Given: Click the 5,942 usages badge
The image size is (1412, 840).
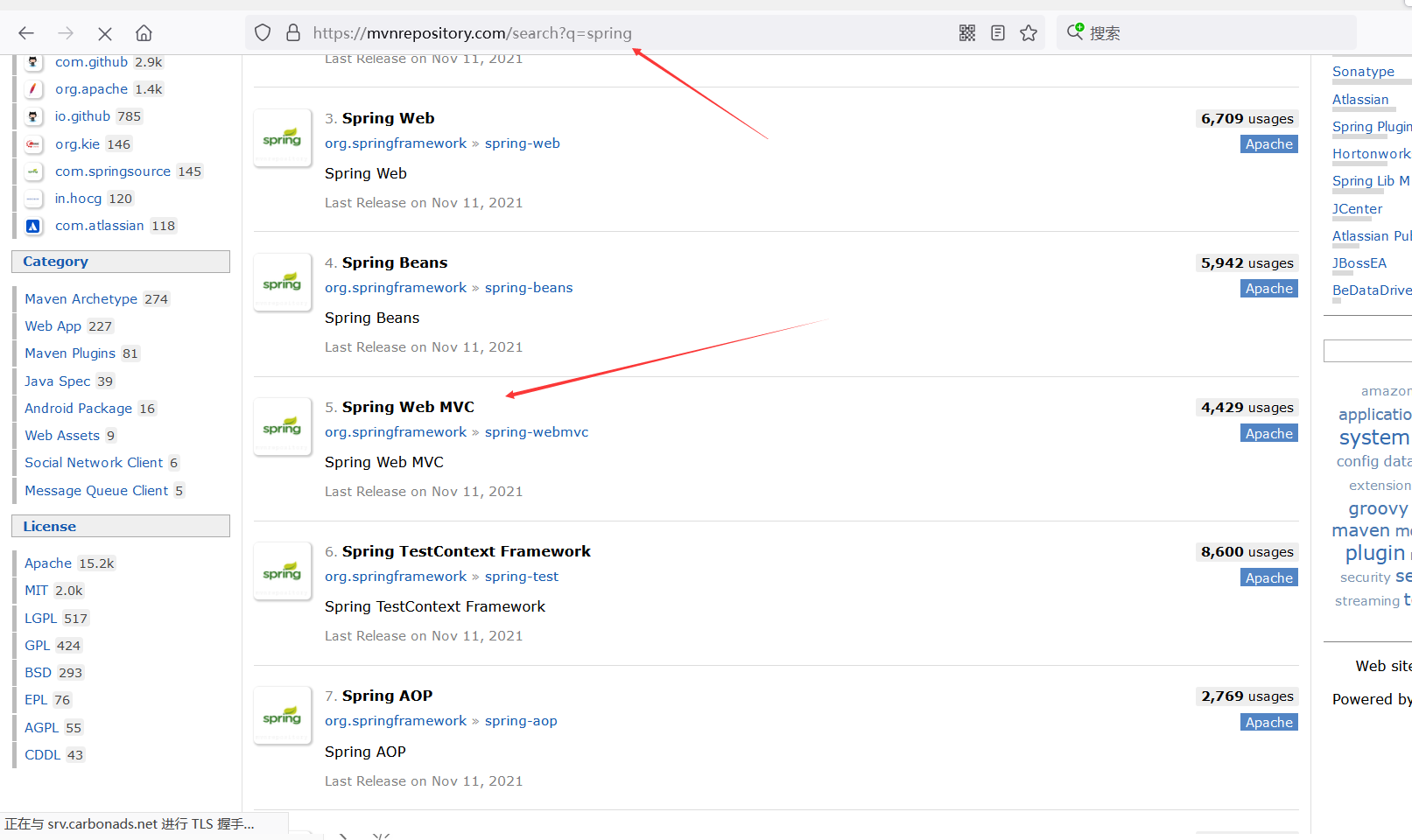Looking at the screenshot, I should pos(1247,263).
